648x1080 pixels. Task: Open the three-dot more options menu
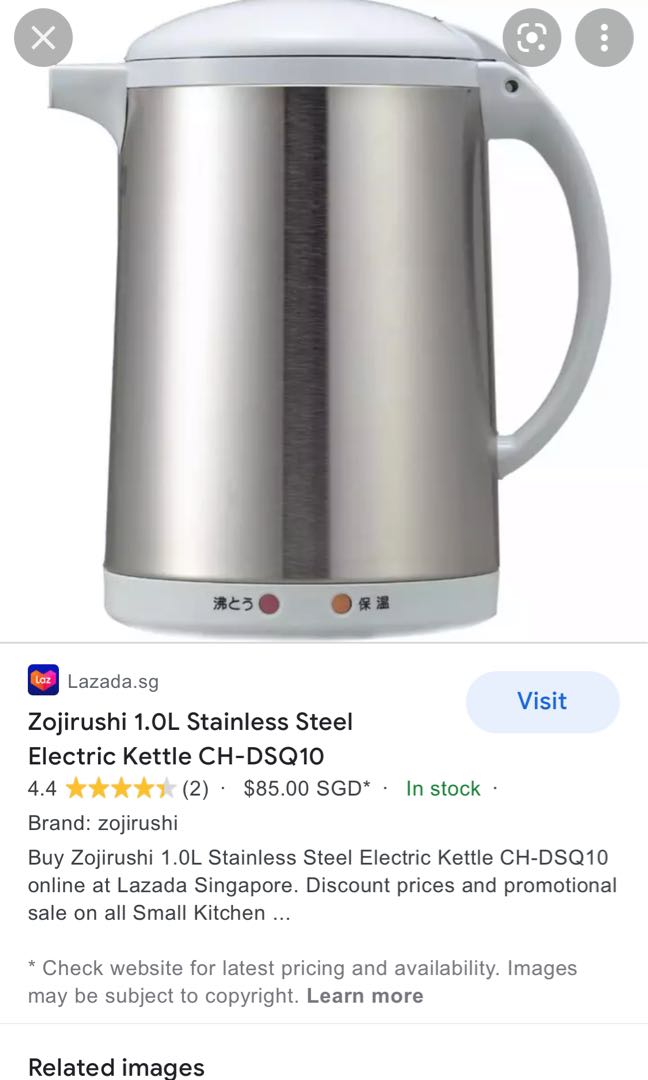(x=604, y=38)
